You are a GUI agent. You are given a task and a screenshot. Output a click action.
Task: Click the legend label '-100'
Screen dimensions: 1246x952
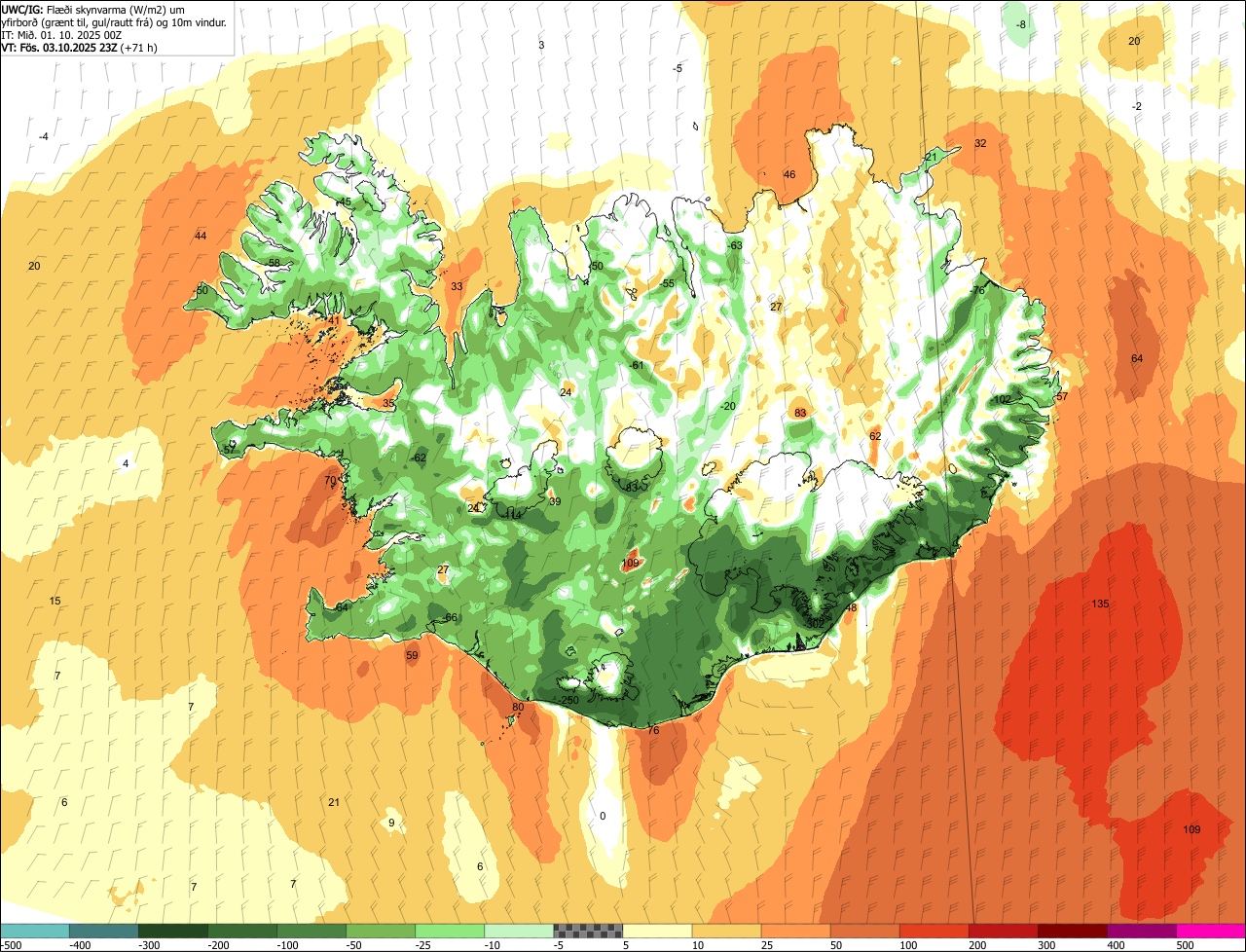click(x=288, y=945)
